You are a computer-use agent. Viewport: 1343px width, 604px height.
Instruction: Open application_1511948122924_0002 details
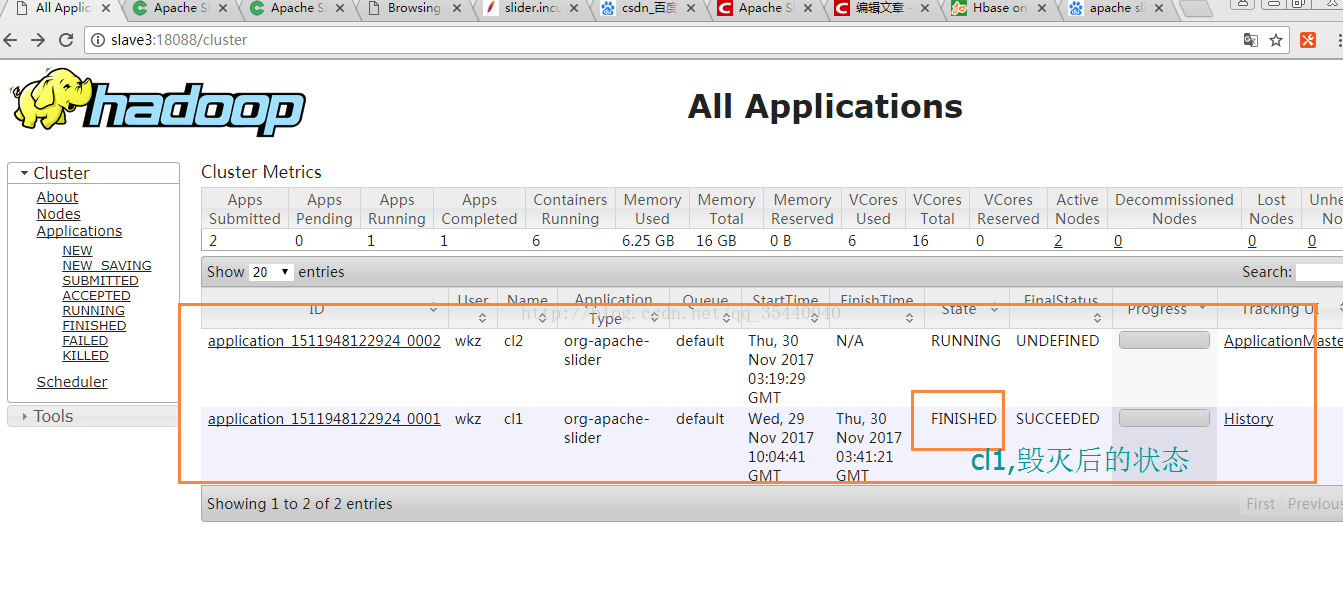coord(324,341)
